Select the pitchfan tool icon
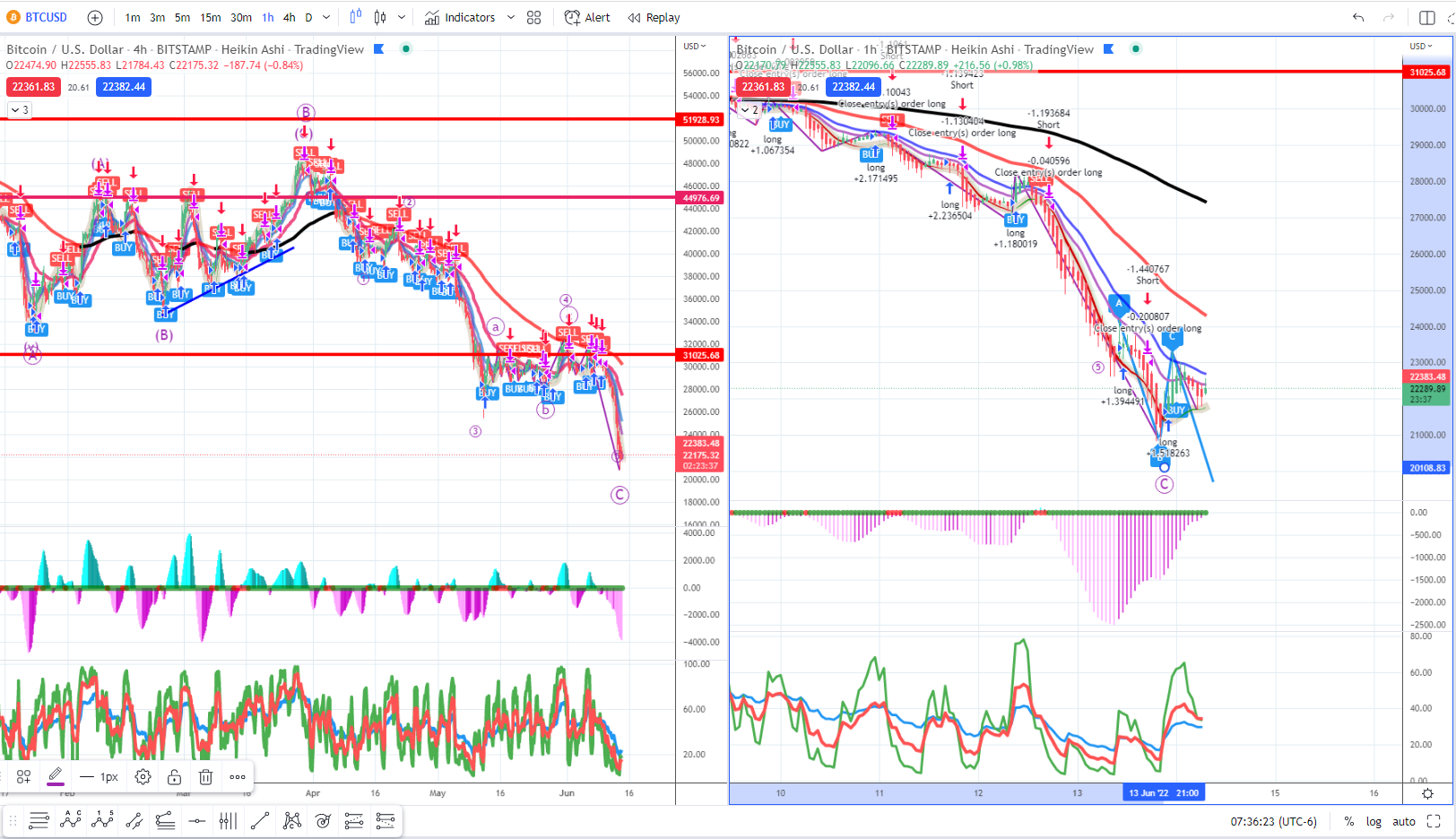Screen dimensions: 1456x839 pos(354,820)
